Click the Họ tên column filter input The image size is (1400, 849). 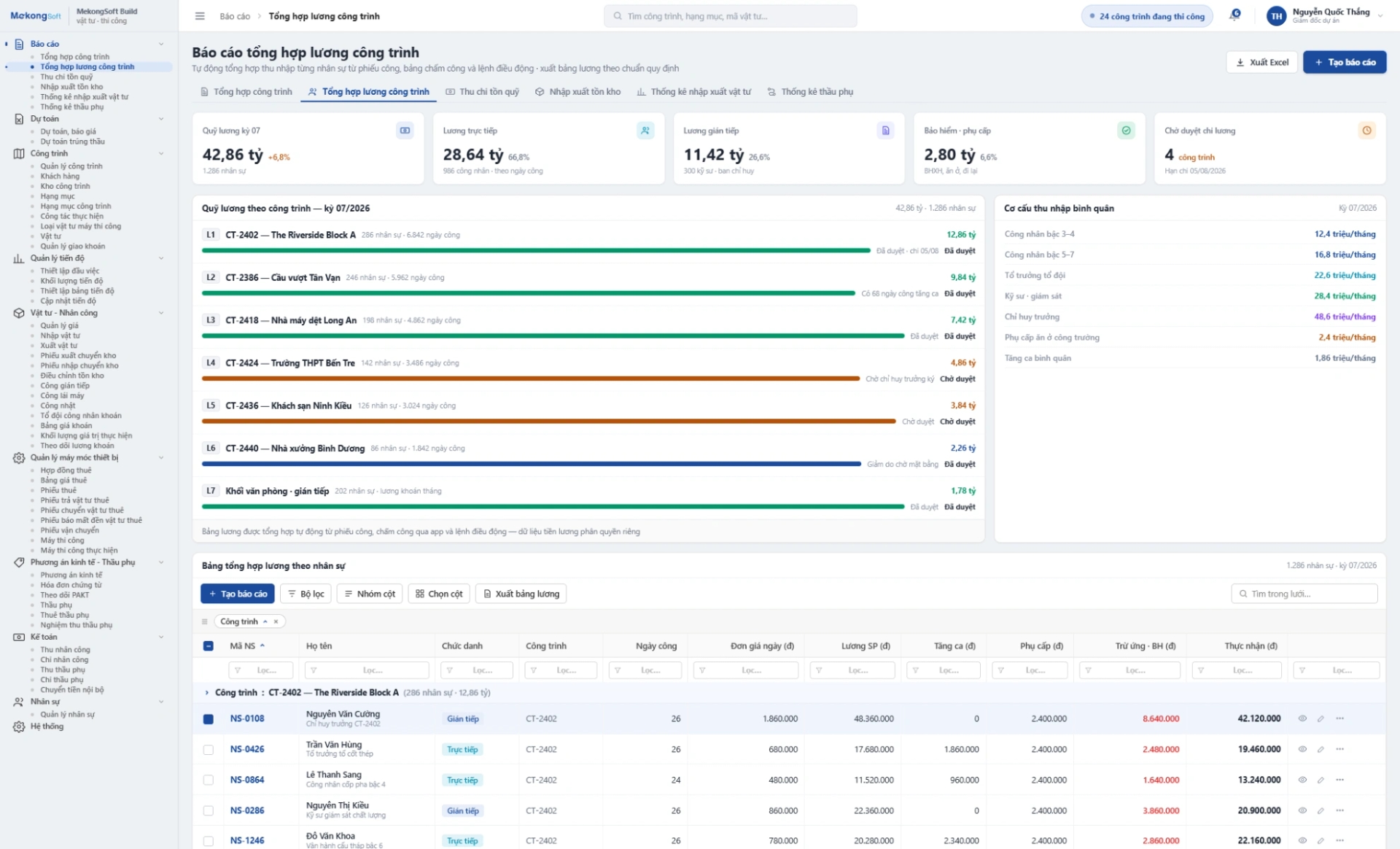[x=367, y=670]
